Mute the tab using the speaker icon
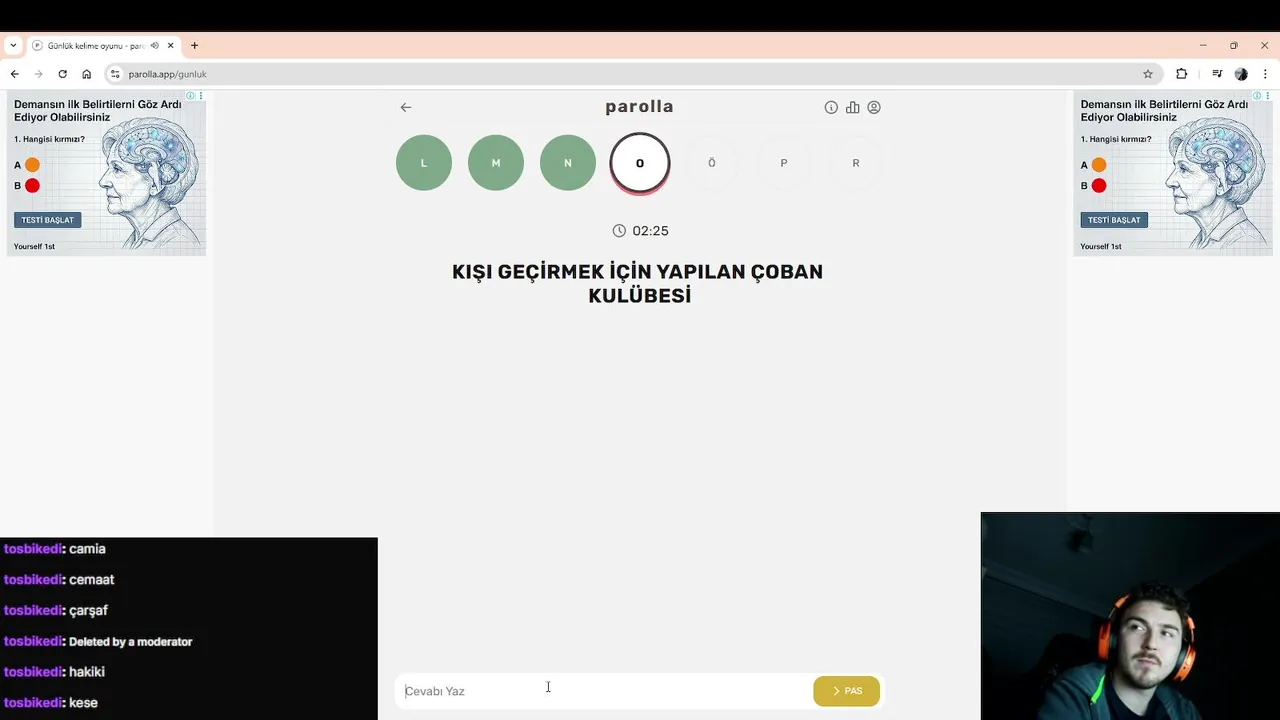1280x720 pixels. [154, 46]
